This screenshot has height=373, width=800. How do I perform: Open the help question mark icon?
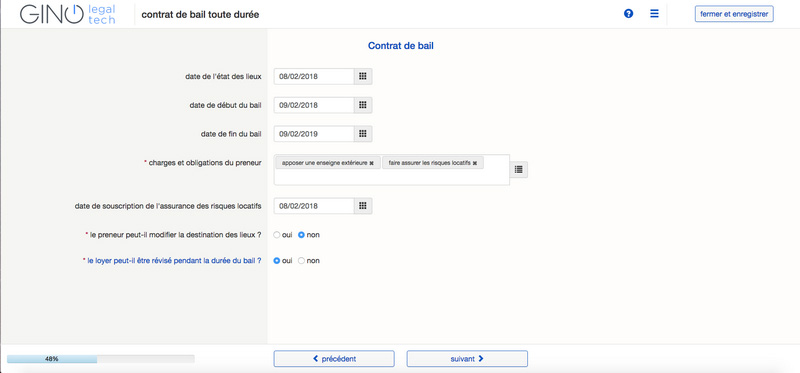pos(629,14)
